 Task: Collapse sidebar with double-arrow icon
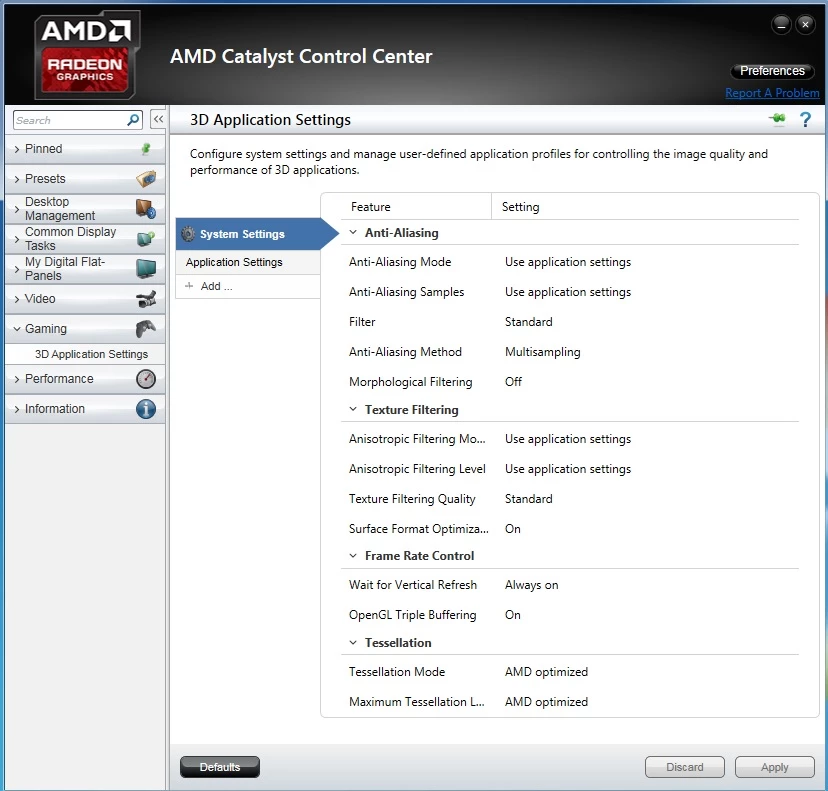158,119
